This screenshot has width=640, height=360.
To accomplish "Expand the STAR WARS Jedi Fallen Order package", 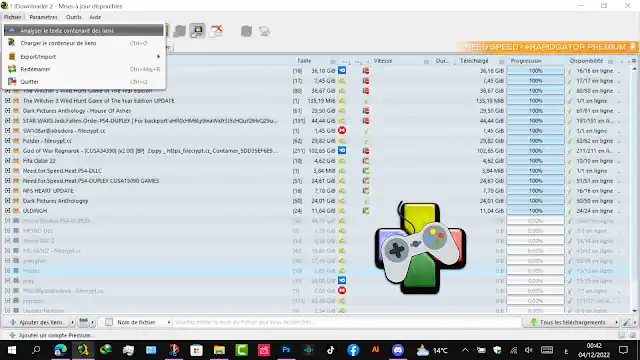I will 7,120.
